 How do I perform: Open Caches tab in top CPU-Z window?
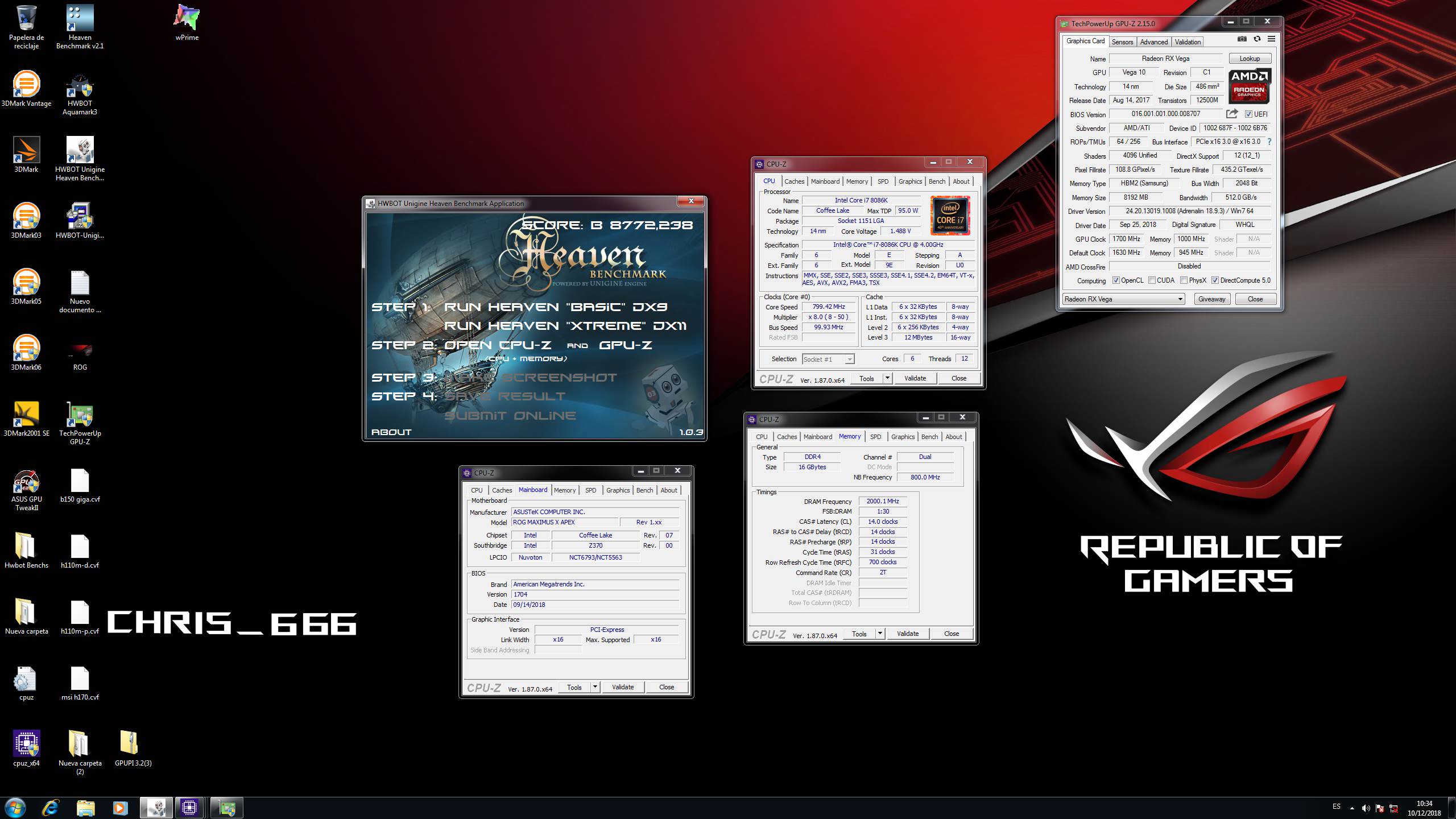(794, 181)
